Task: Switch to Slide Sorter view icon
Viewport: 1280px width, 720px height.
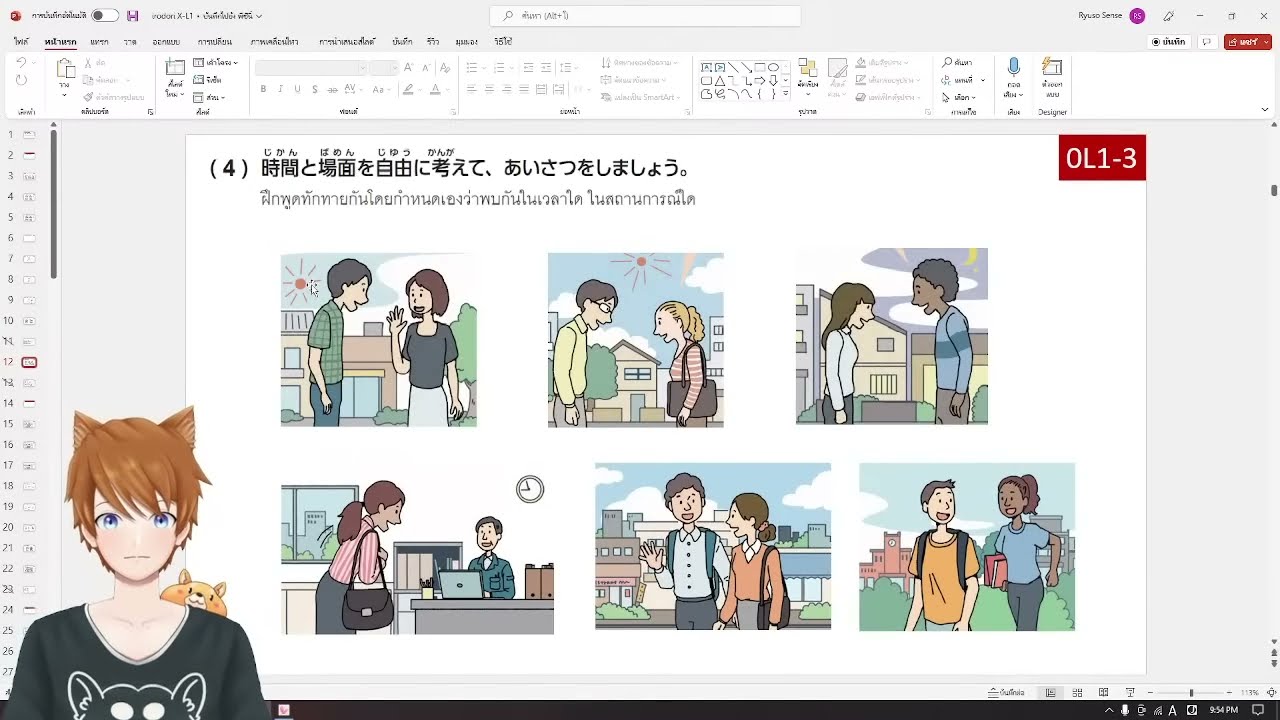Action: [1077, 692]
